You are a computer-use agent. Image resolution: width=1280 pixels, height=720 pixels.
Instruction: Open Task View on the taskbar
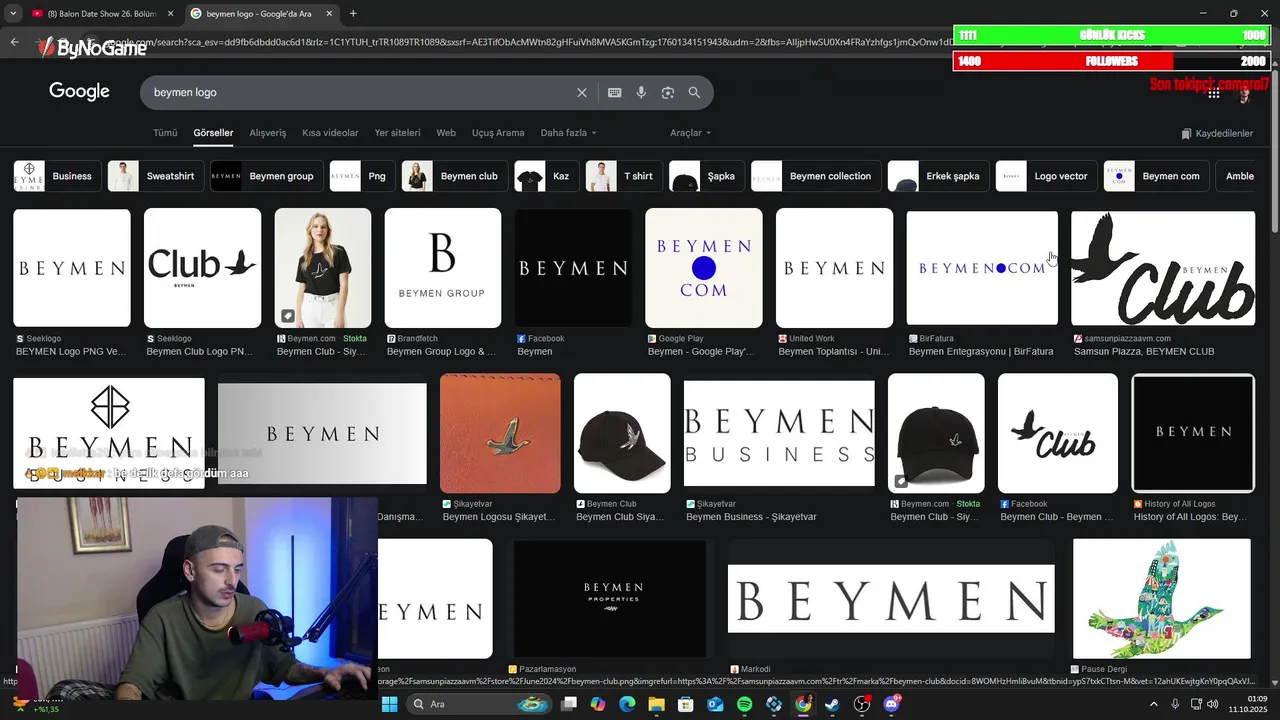click(569, 704)
